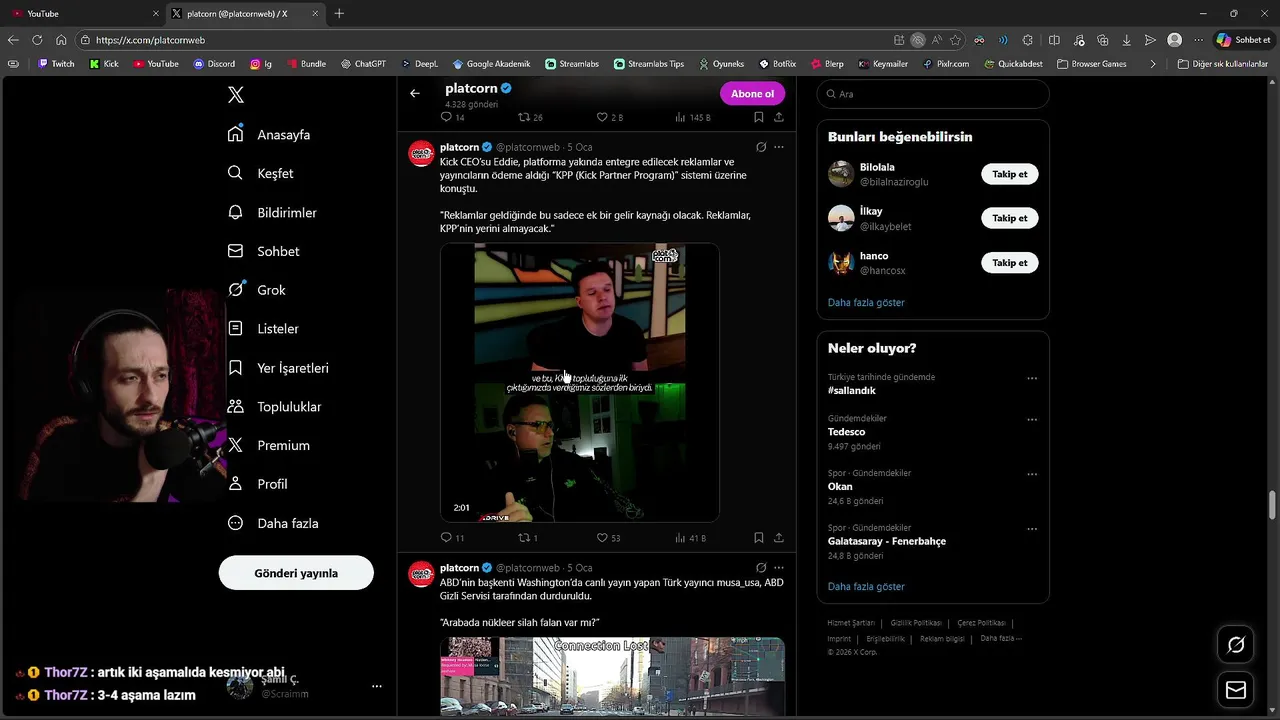Open options for Okan trend
The width and height of the screenshot is (1280, 720).
click(x=1032, y=474)
